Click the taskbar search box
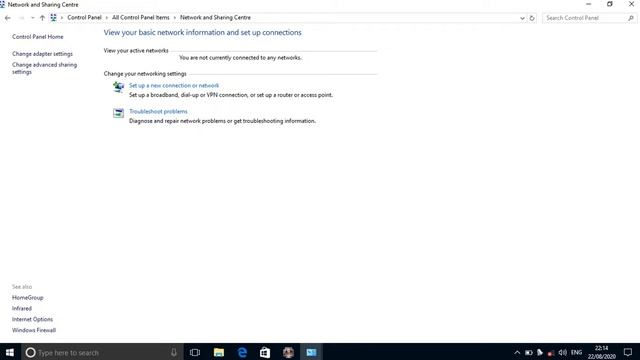 pos(102,352)
